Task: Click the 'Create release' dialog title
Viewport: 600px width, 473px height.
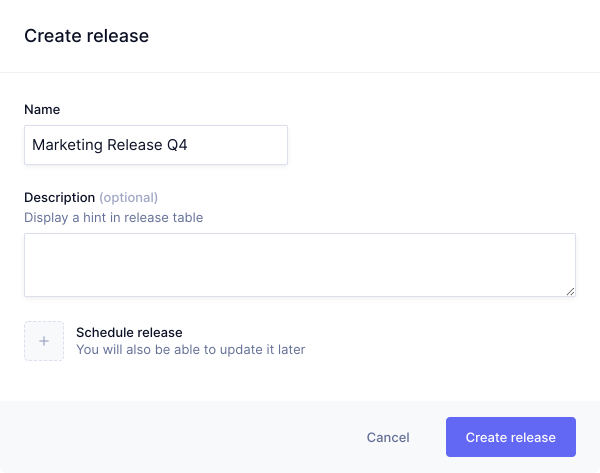Action: coord(86,36)
